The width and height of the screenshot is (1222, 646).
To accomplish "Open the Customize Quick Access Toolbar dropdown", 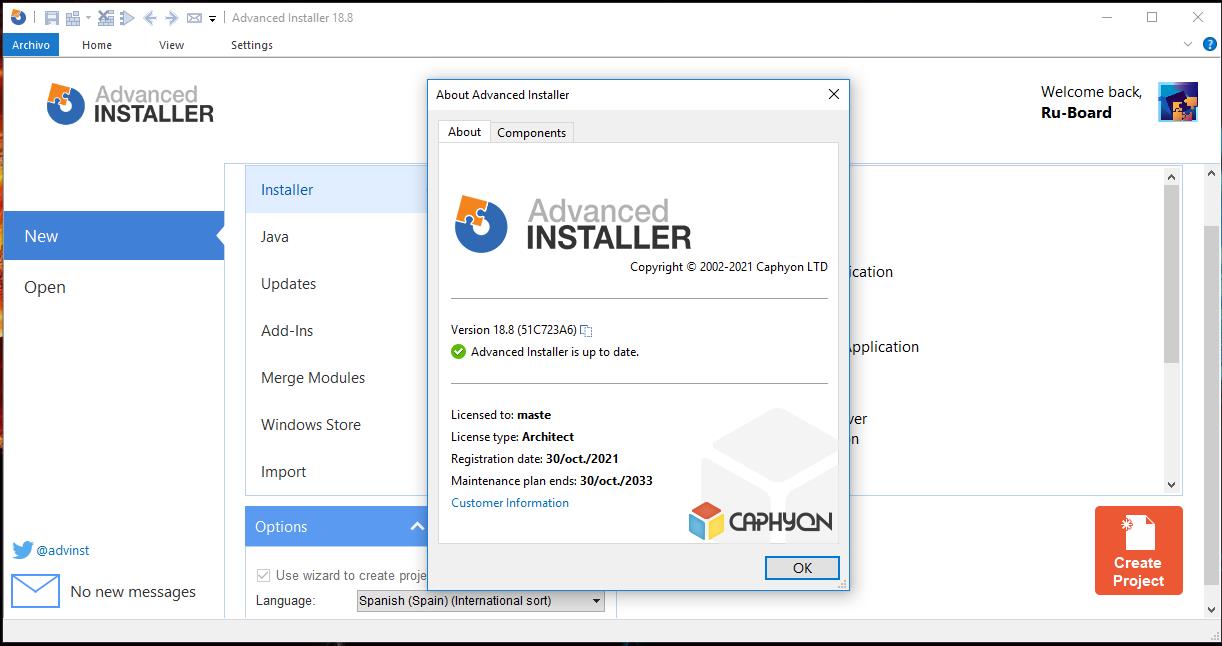I will [212, 18].
